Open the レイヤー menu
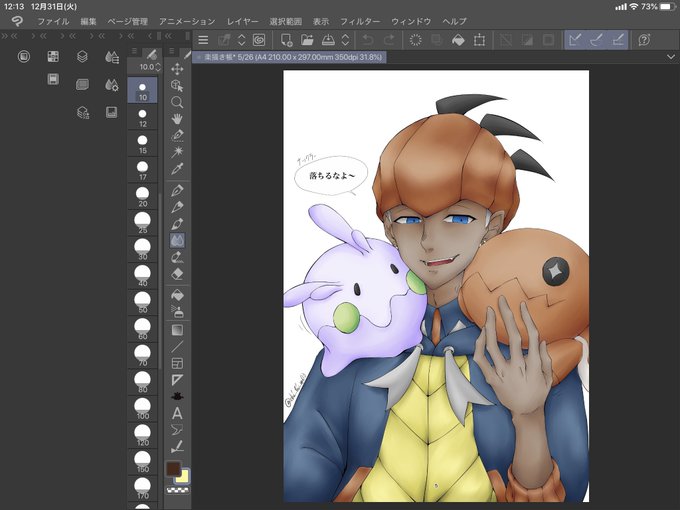Screen dimensions: 680x510 (x=242, y=21)
